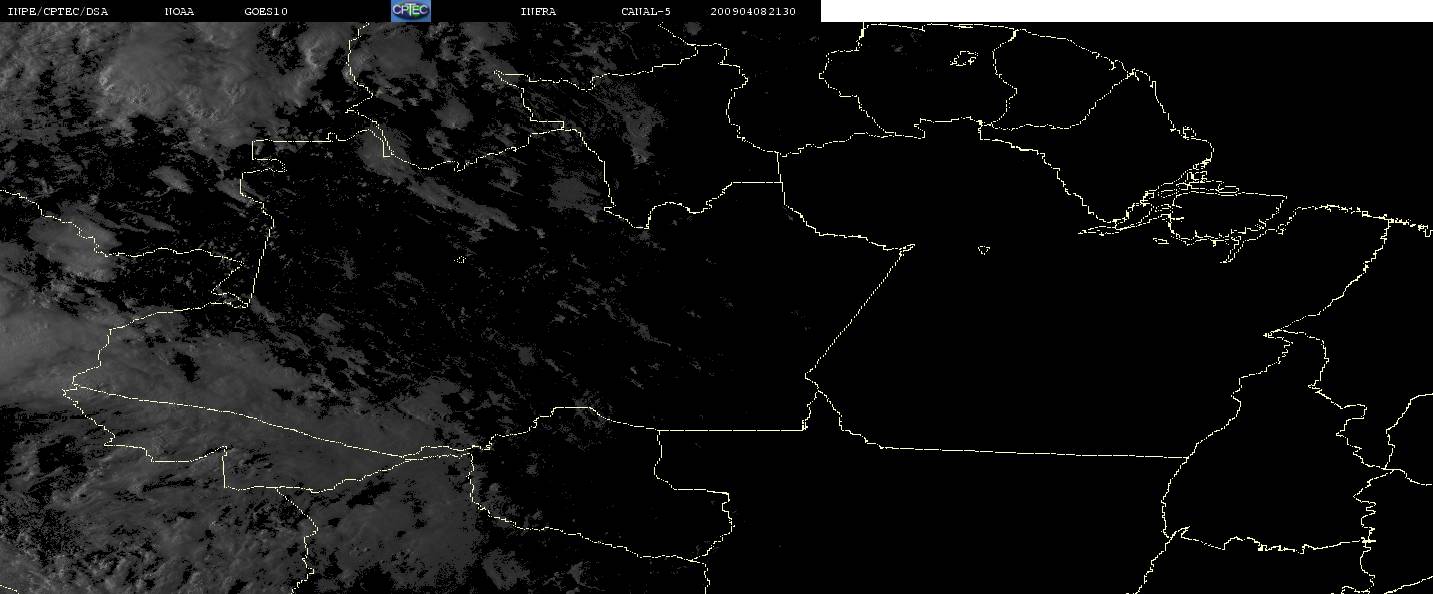Select the GOES10 satellite label

(x=266, y=11)
